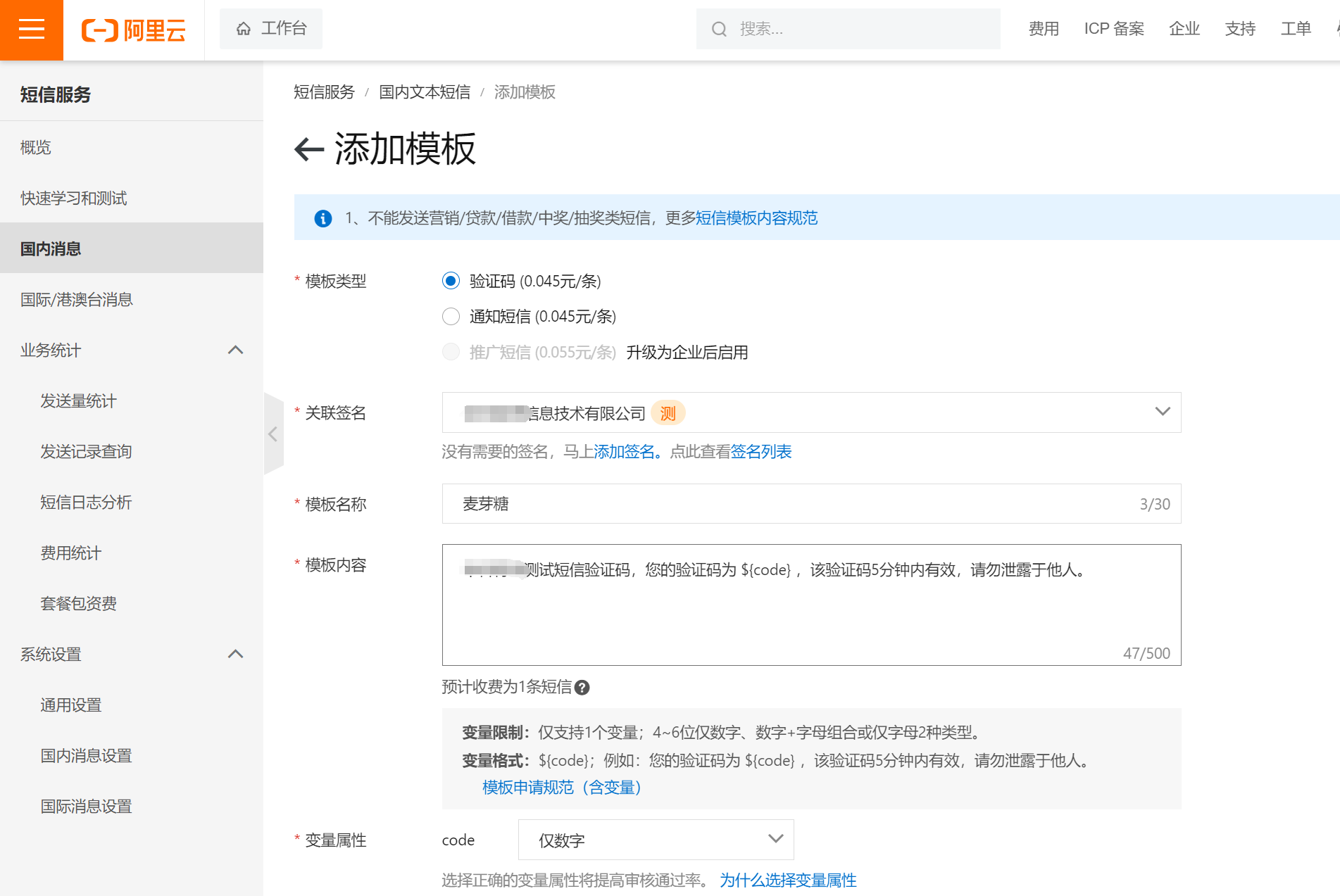Click the 47/500 character counter
The width and height of the screenshot is (1340, 896).
pyautogui.click(x=1146, y=653)
